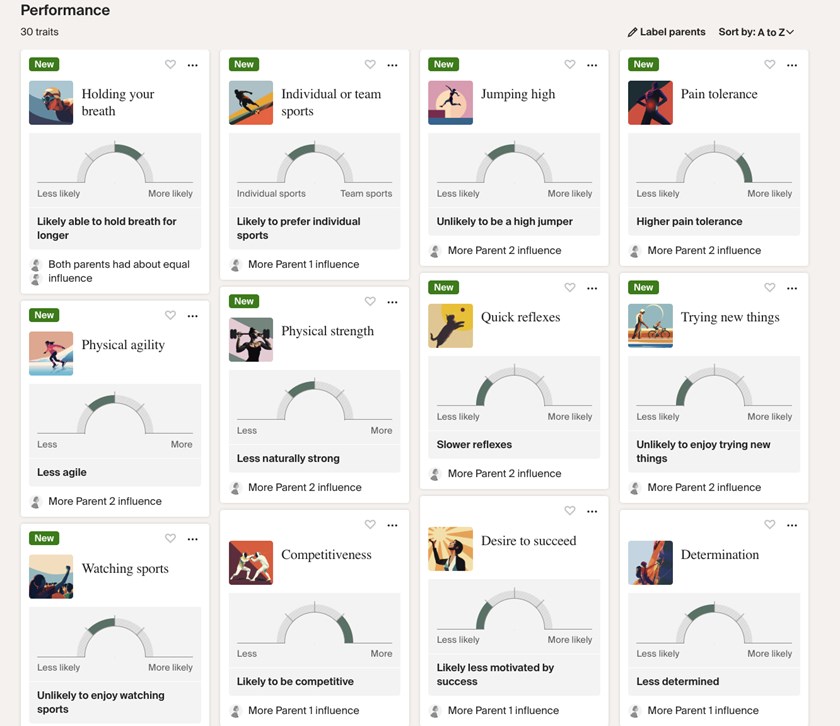The width and height of the screenshot is (840, 726).
Task: Open the Label parents option
Action: tap(672, 32)
